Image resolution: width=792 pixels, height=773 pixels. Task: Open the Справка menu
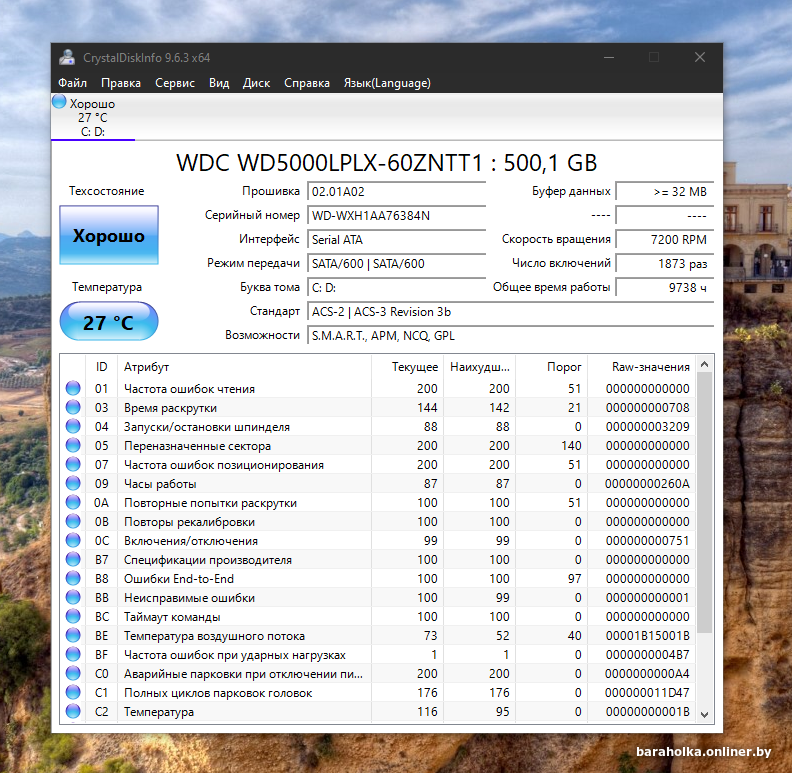(x=307, y=83)
